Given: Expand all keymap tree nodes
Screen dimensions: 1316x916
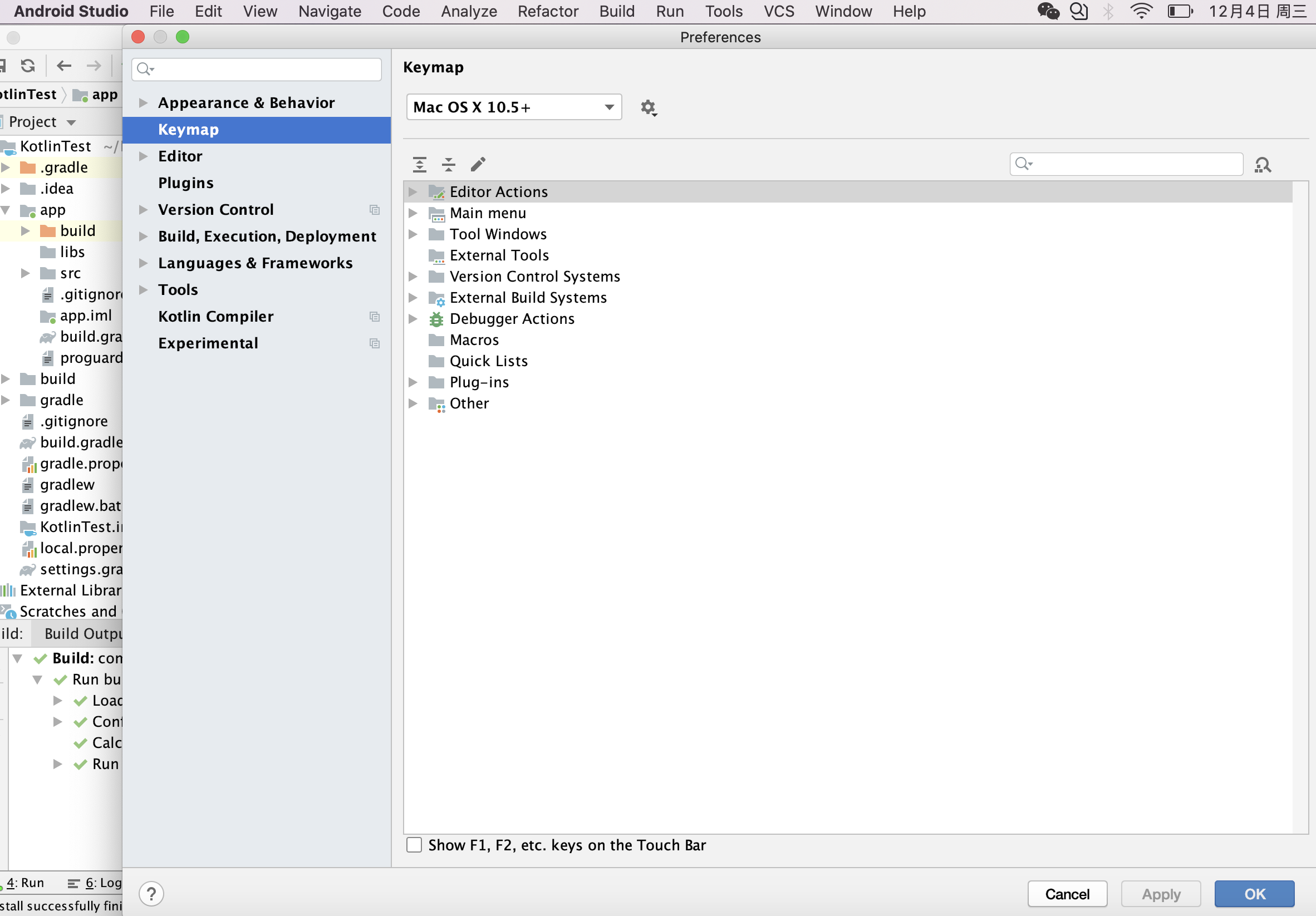Looking at the screenshot, I should (x=419, y=164).
